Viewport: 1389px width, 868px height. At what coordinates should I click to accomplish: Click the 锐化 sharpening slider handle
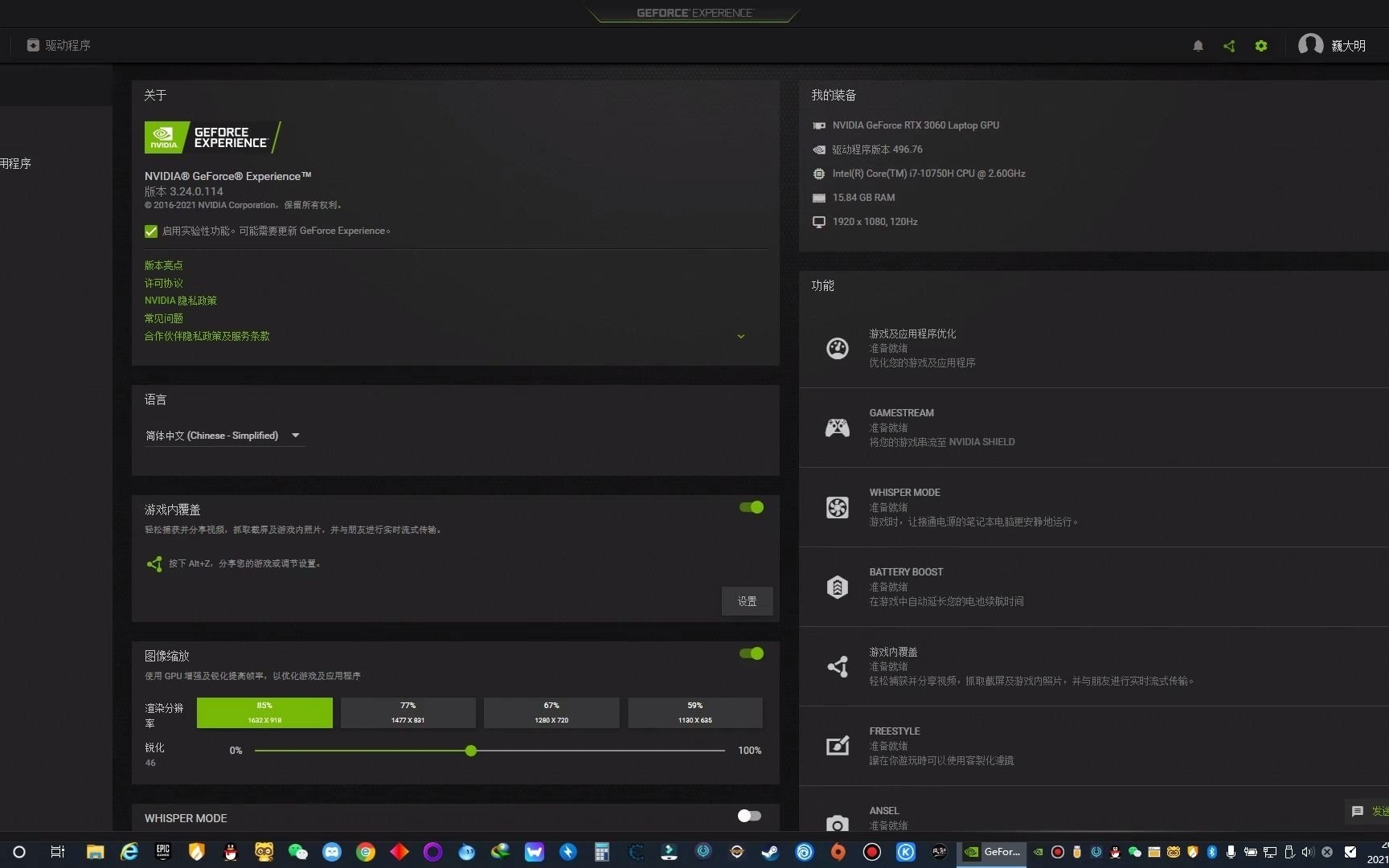[471, 751]
